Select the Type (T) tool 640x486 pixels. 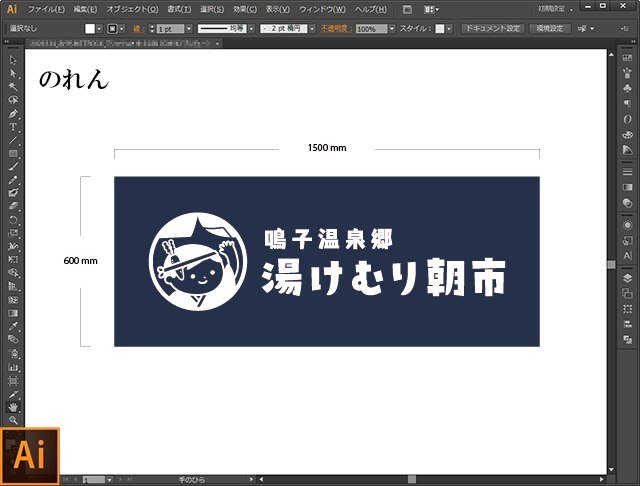[x=13, y=127]
